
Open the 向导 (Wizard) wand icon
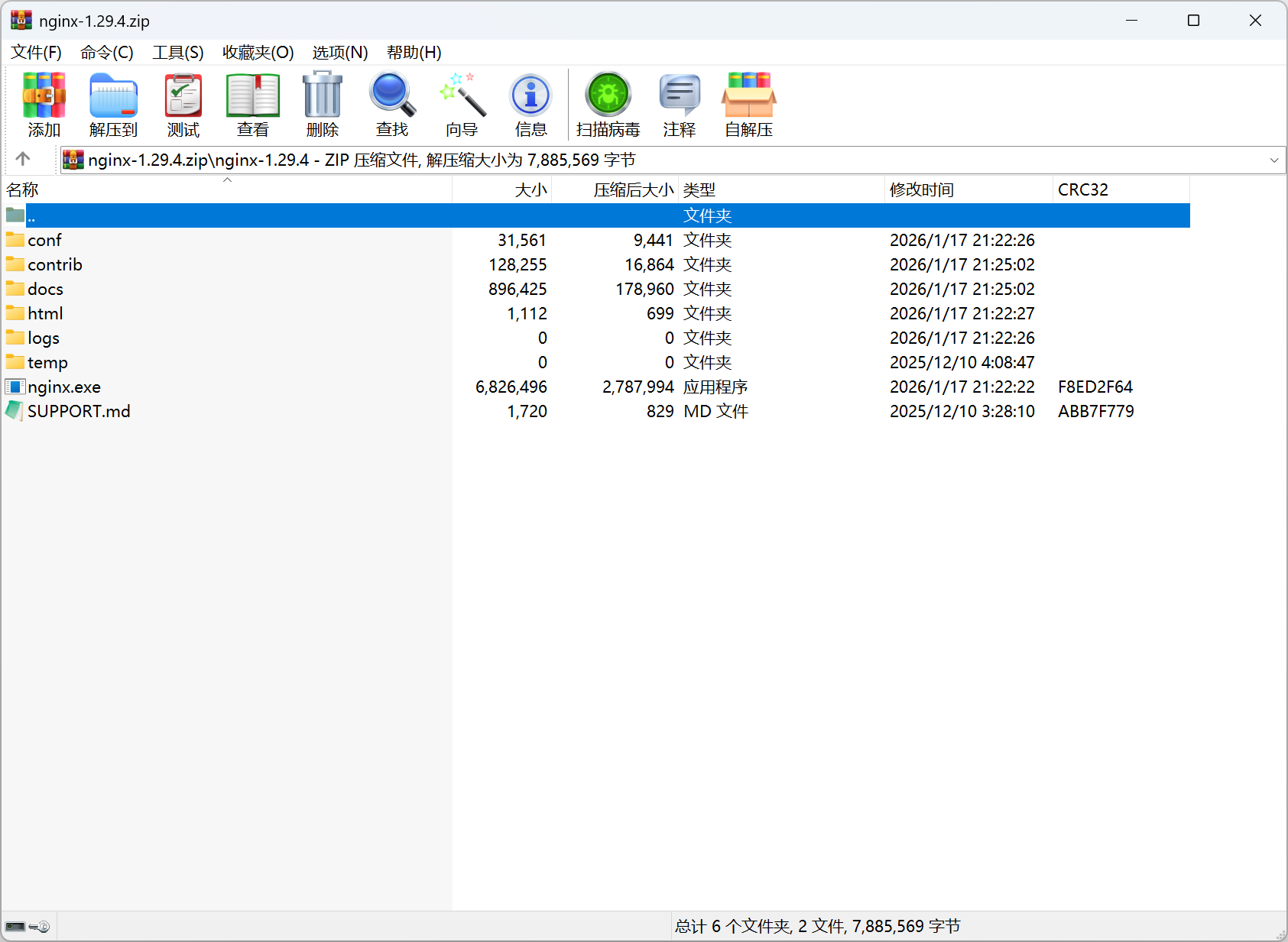coord(462,95)
